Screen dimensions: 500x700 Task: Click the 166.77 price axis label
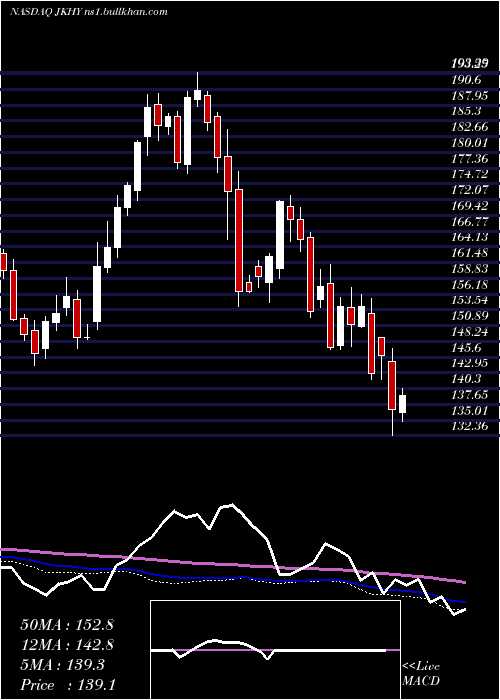click(469, 221)
